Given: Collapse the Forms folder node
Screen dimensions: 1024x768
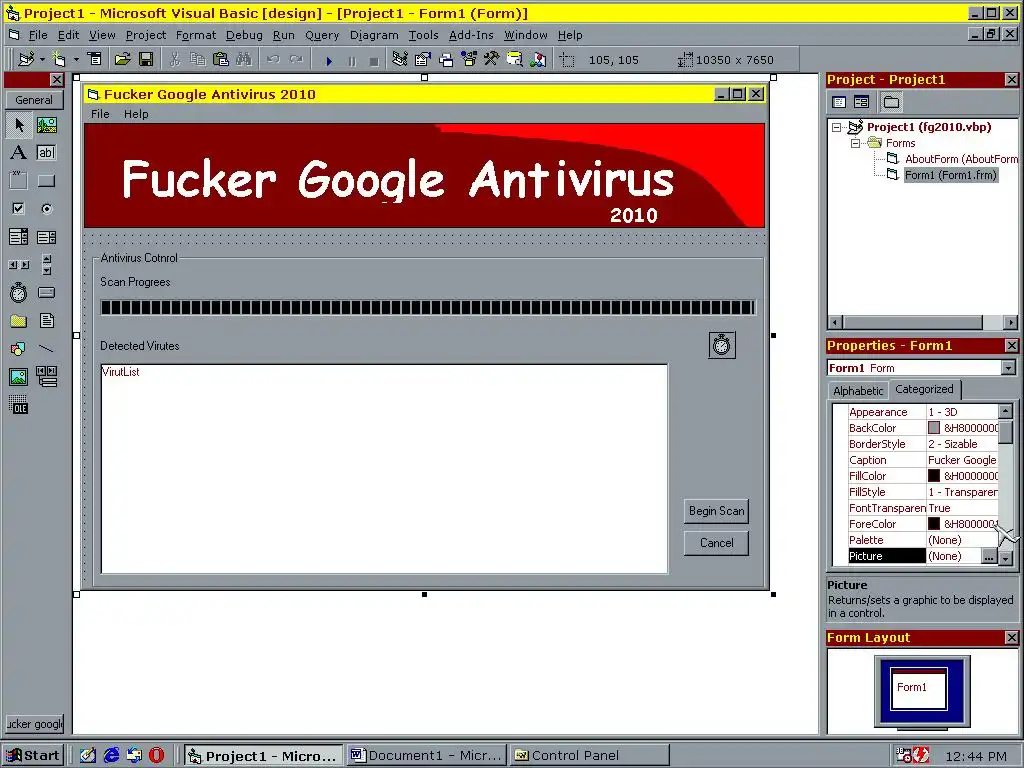Looking at the screenshot, I should 855,143.
